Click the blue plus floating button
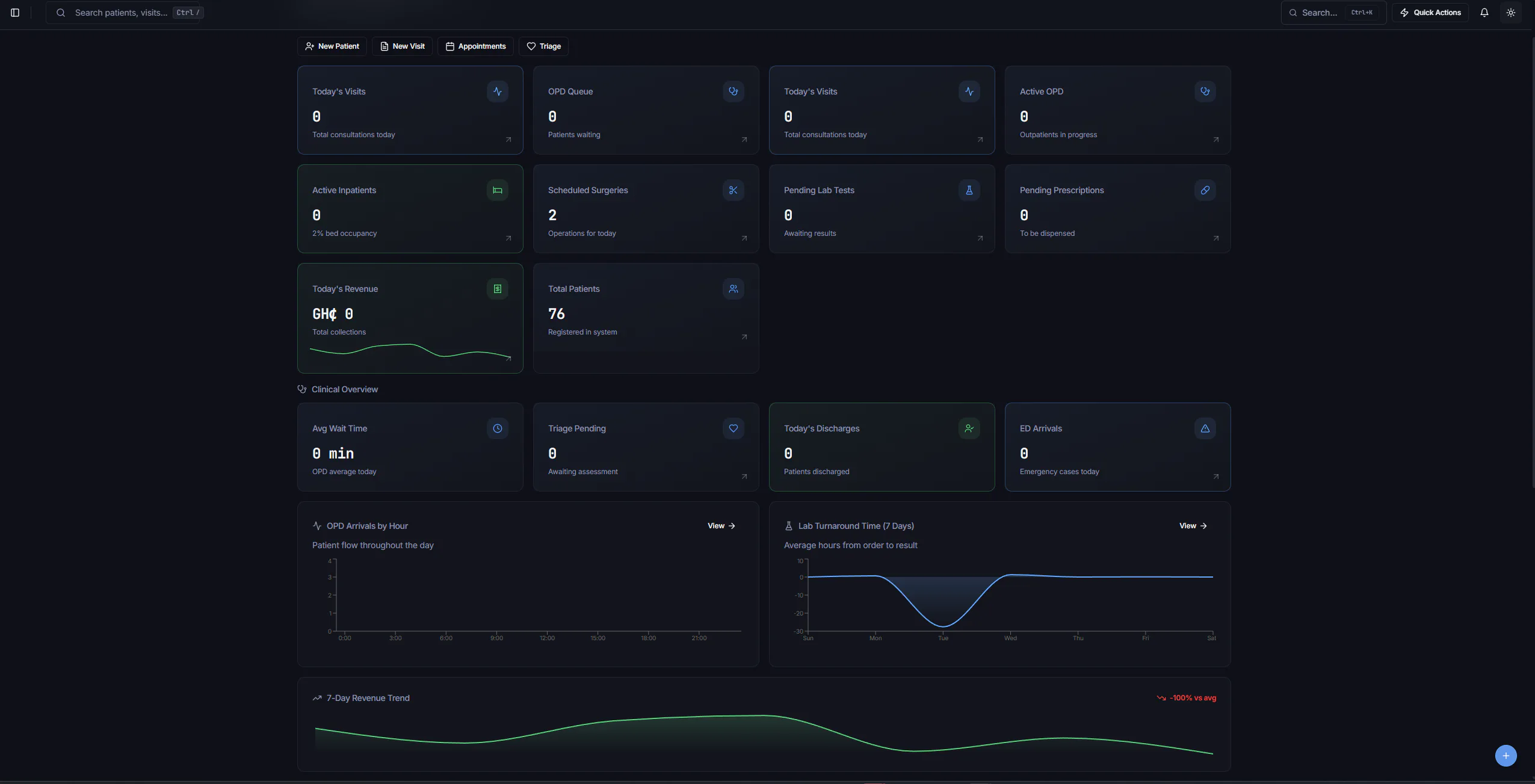The width and height of the screenshot is (1535, 784). (1506, 756)
